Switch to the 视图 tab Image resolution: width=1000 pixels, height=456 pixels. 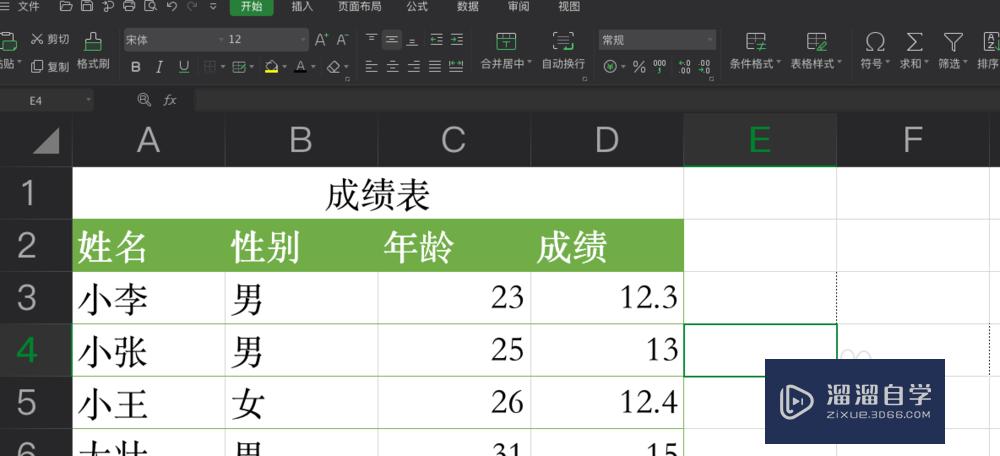click(569, 7)
